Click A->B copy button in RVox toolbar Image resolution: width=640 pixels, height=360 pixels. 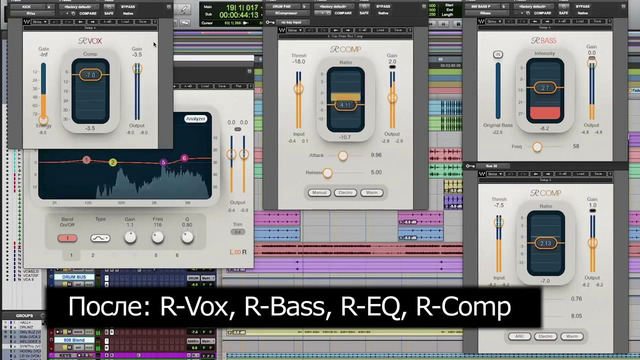pyautogui.click(x=107, y=22)
